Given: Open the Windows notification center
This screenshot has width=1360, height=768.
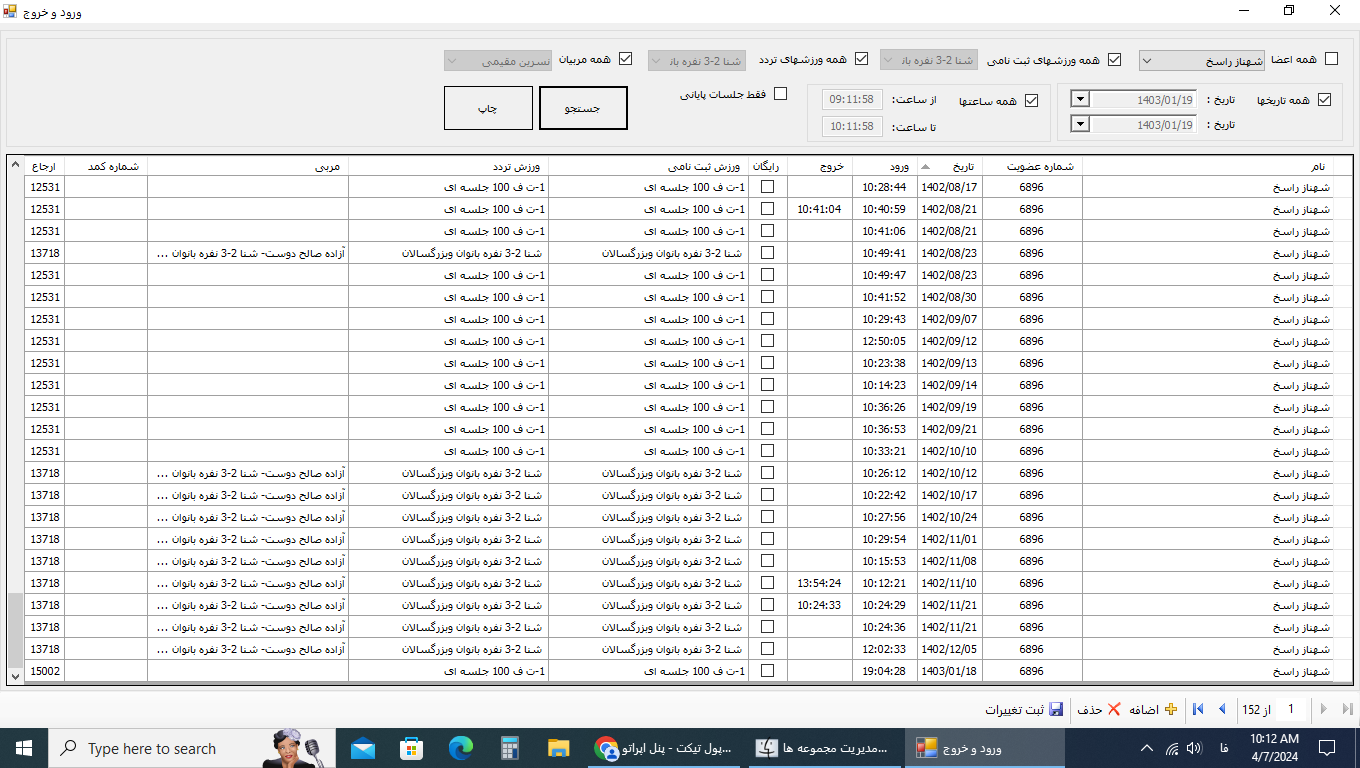Looking at the screenshot, I should point(1327,748).
